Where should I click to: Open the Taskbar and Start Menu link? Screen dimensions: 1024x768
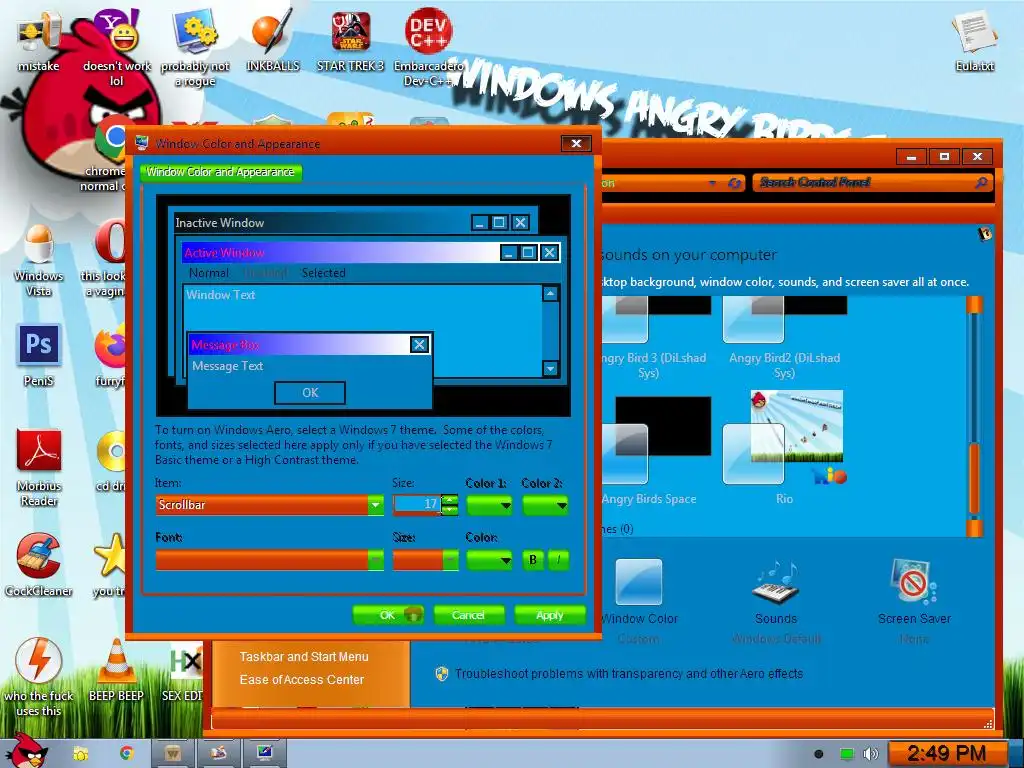click(x=304, y=656)
